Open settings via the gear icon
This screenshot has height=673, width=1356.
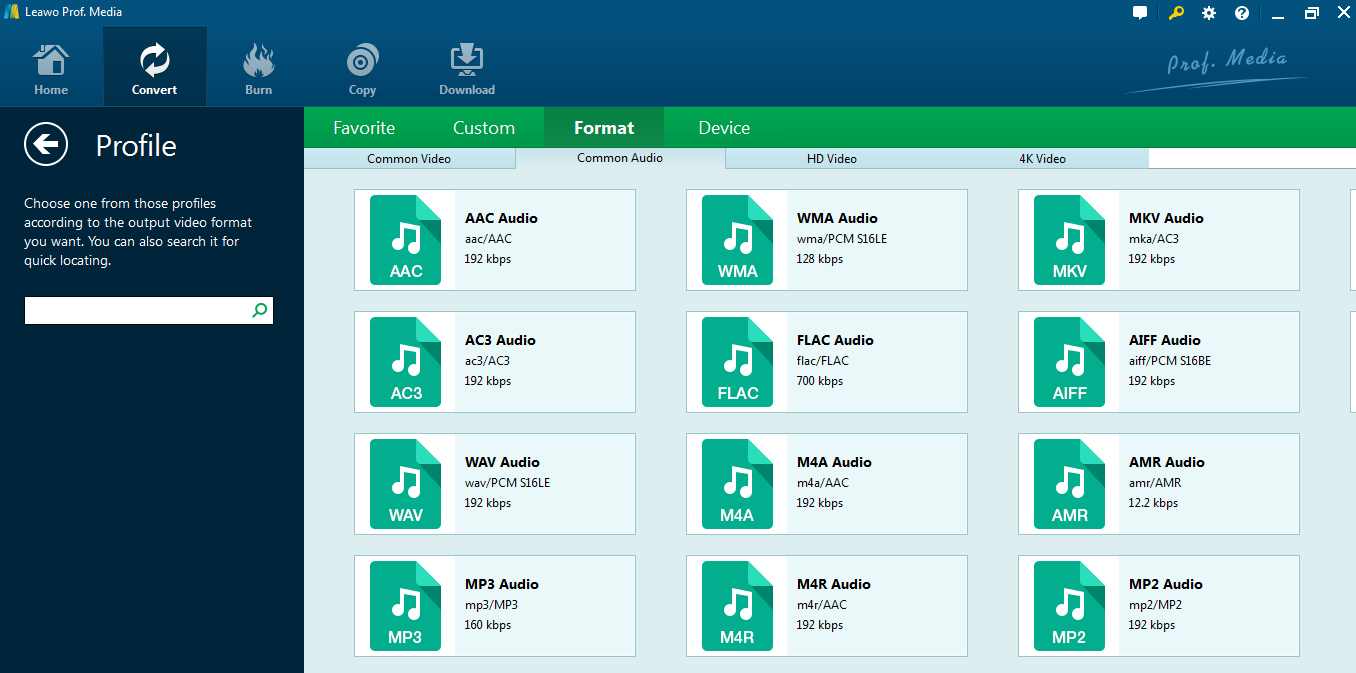[1209, 13]
